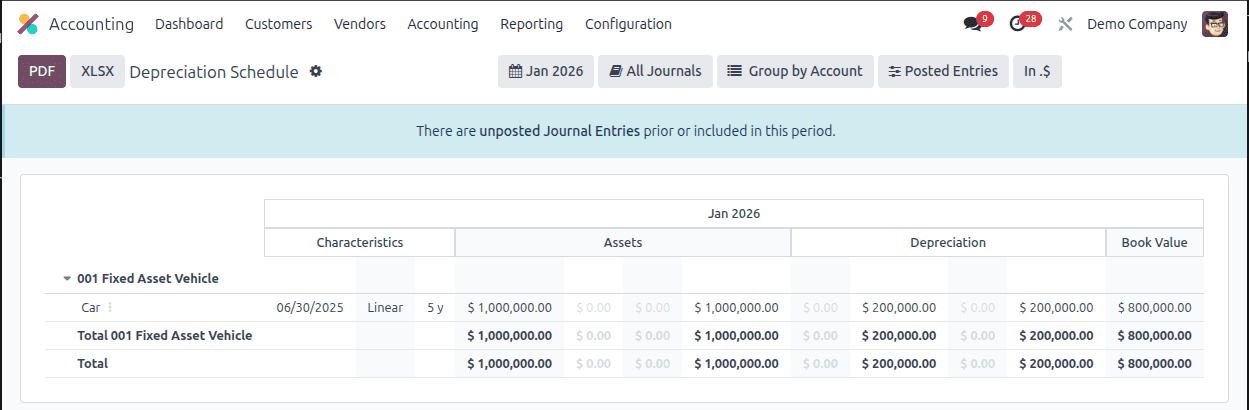
Task: Click the gear icon beside Depreciation Schedule
Action: [x=316, y=71]
